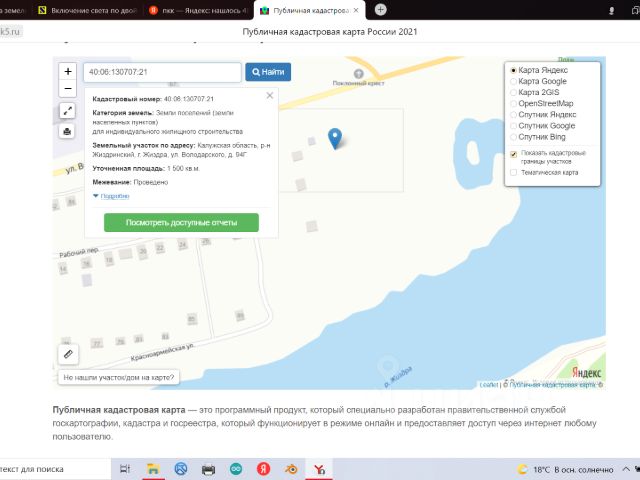This screenshot has height=480, width=640.
Task: Click Посмотреть доступные отчеты green button
Action: 182,222
